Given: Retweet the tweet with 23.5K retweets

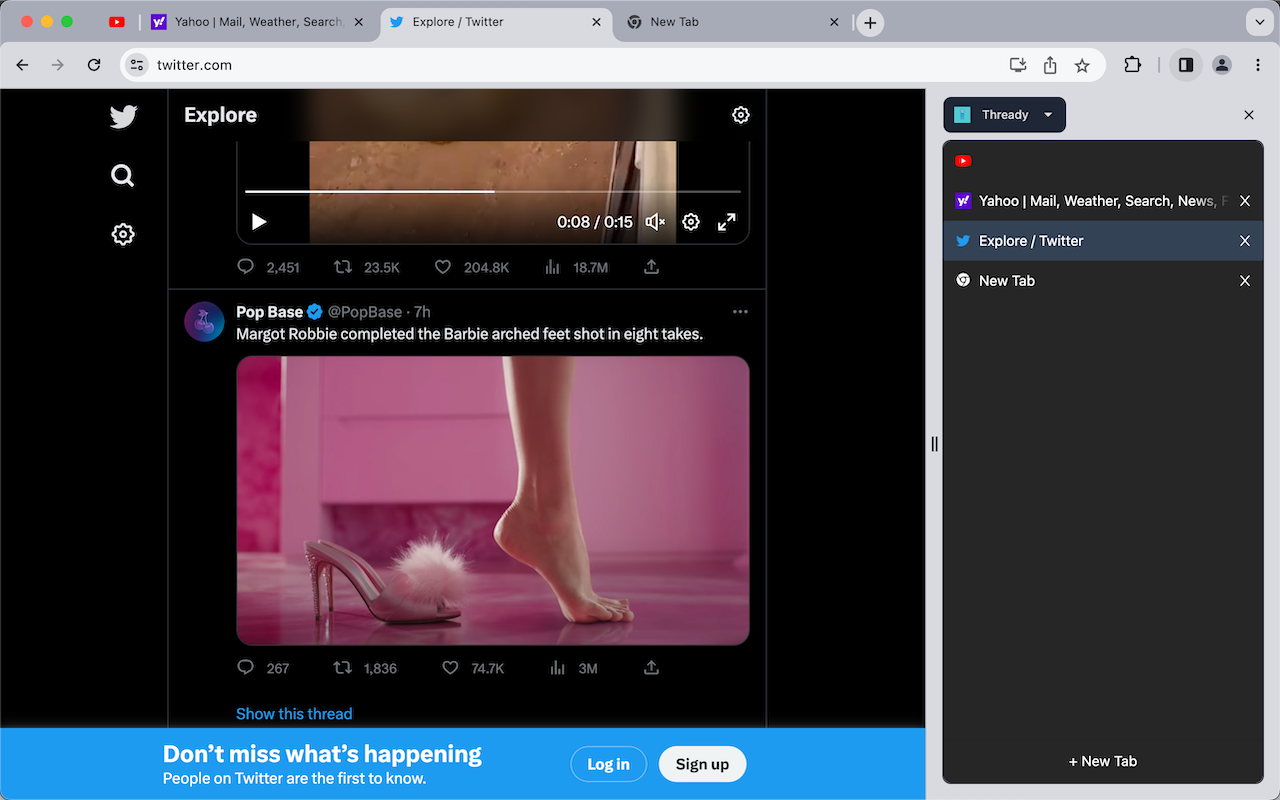Looking at the screenshot, I should [x=366, y=267].
